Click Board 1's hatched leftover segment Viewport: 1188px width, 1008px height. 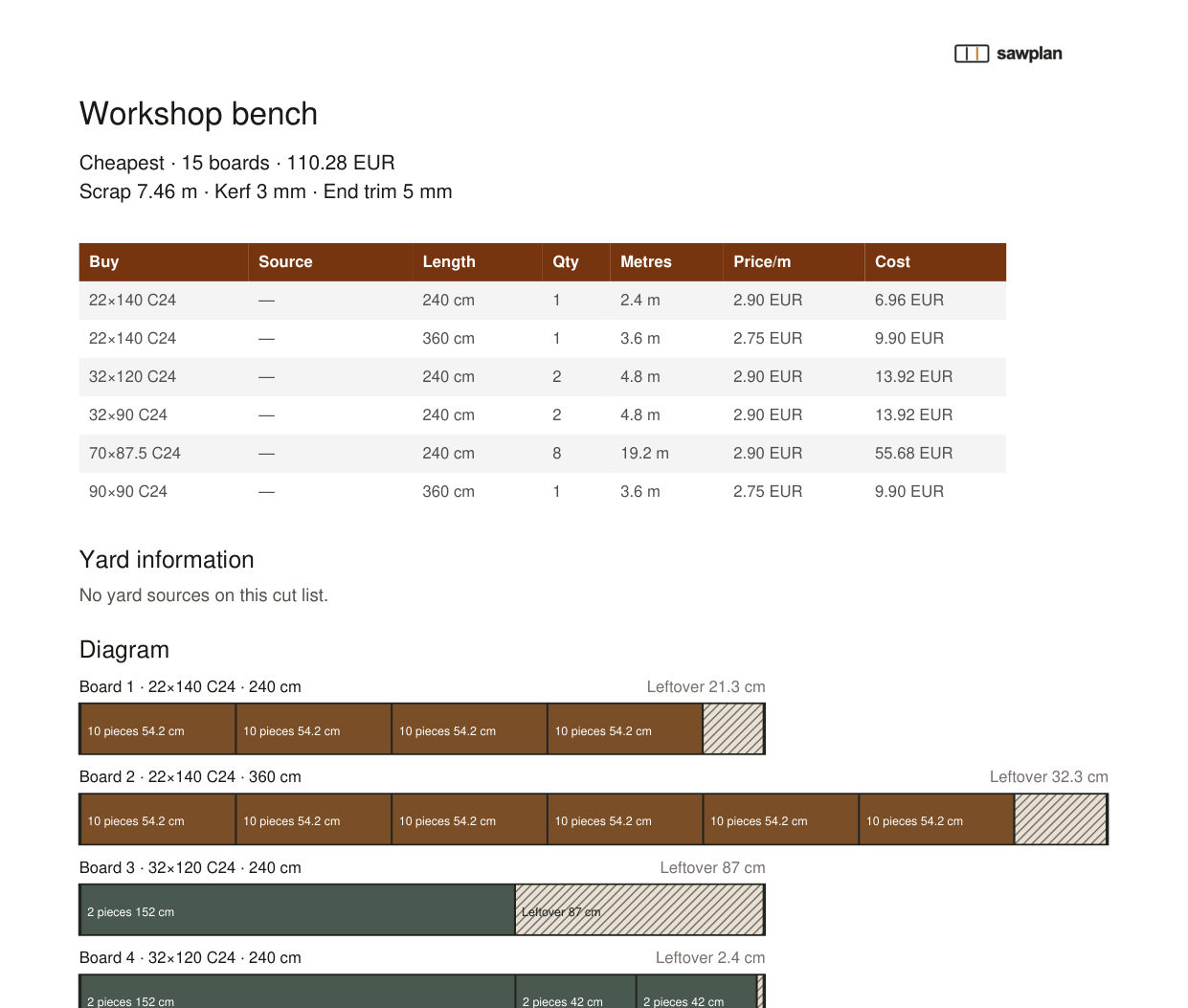733,728
